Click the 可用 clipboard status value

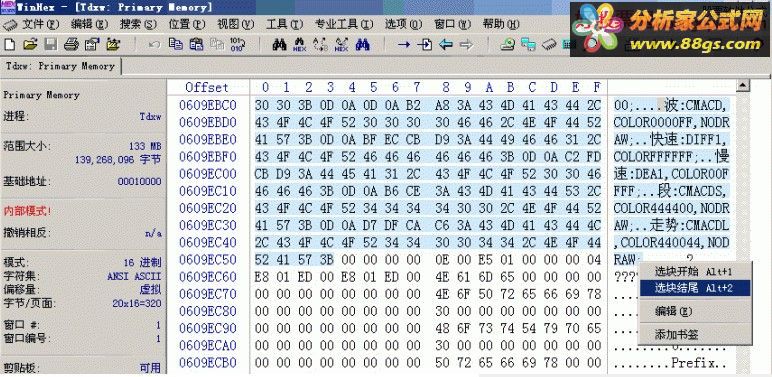[x=150, y=368]
